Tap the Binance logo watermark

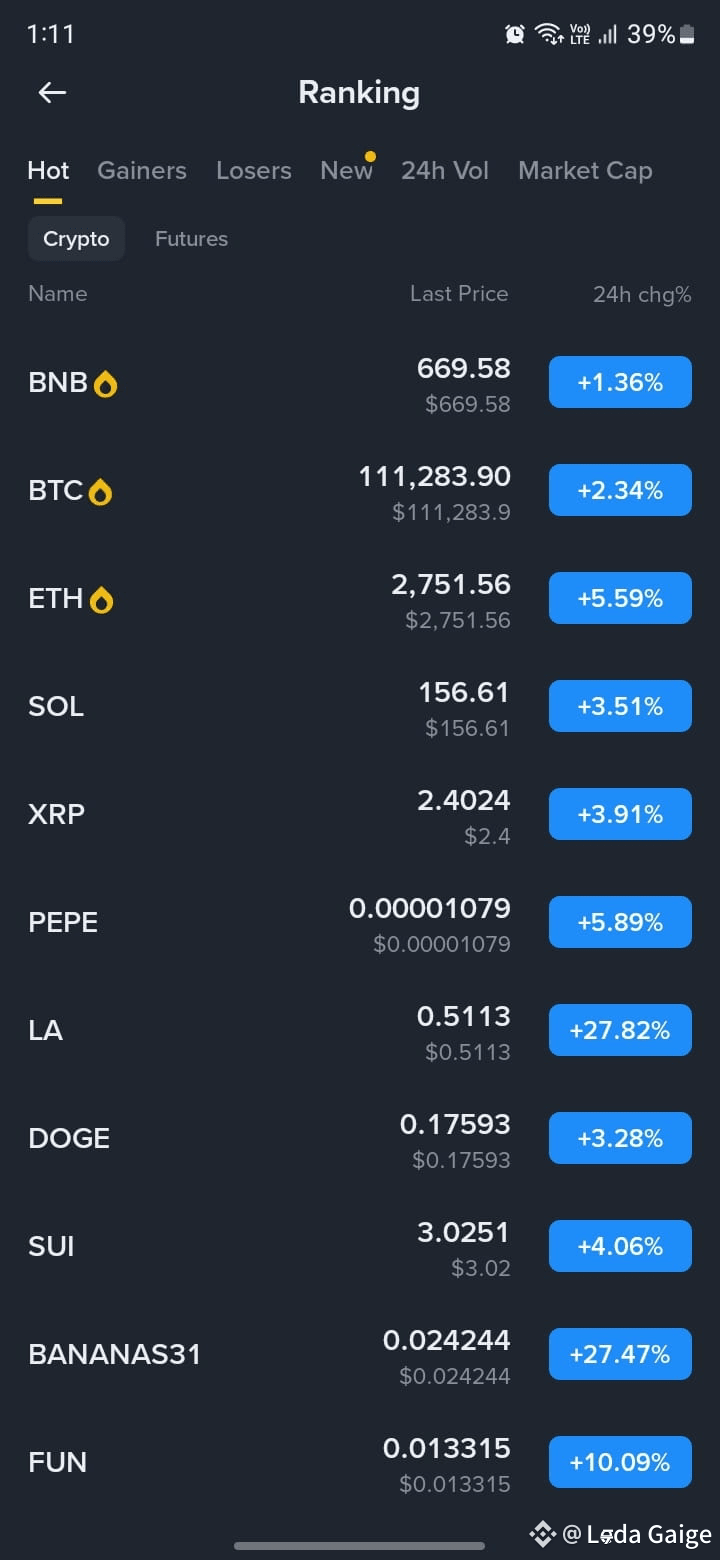(542, 1534)
